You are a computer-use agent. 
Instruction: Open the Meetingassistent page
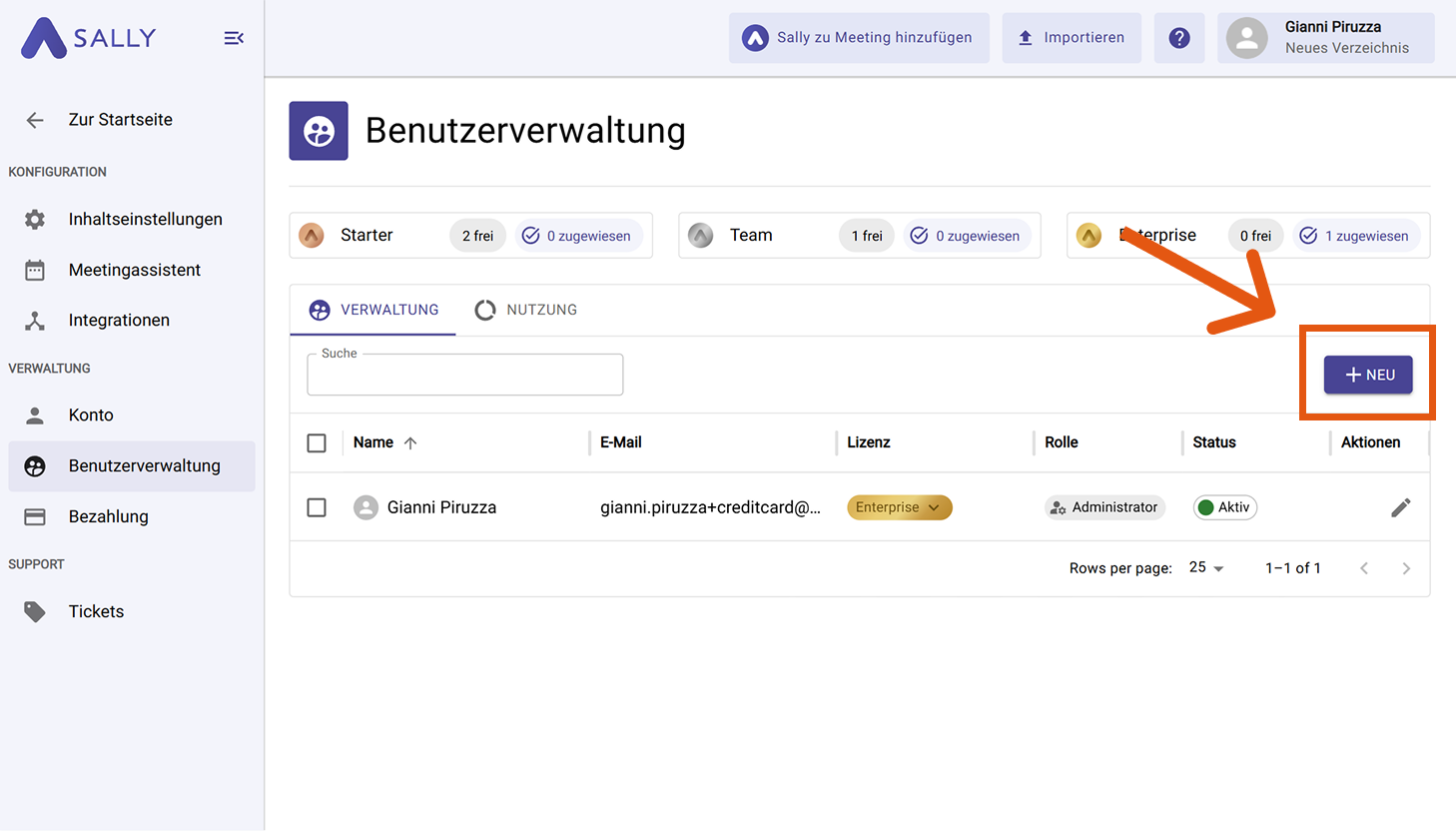[132, 270]
